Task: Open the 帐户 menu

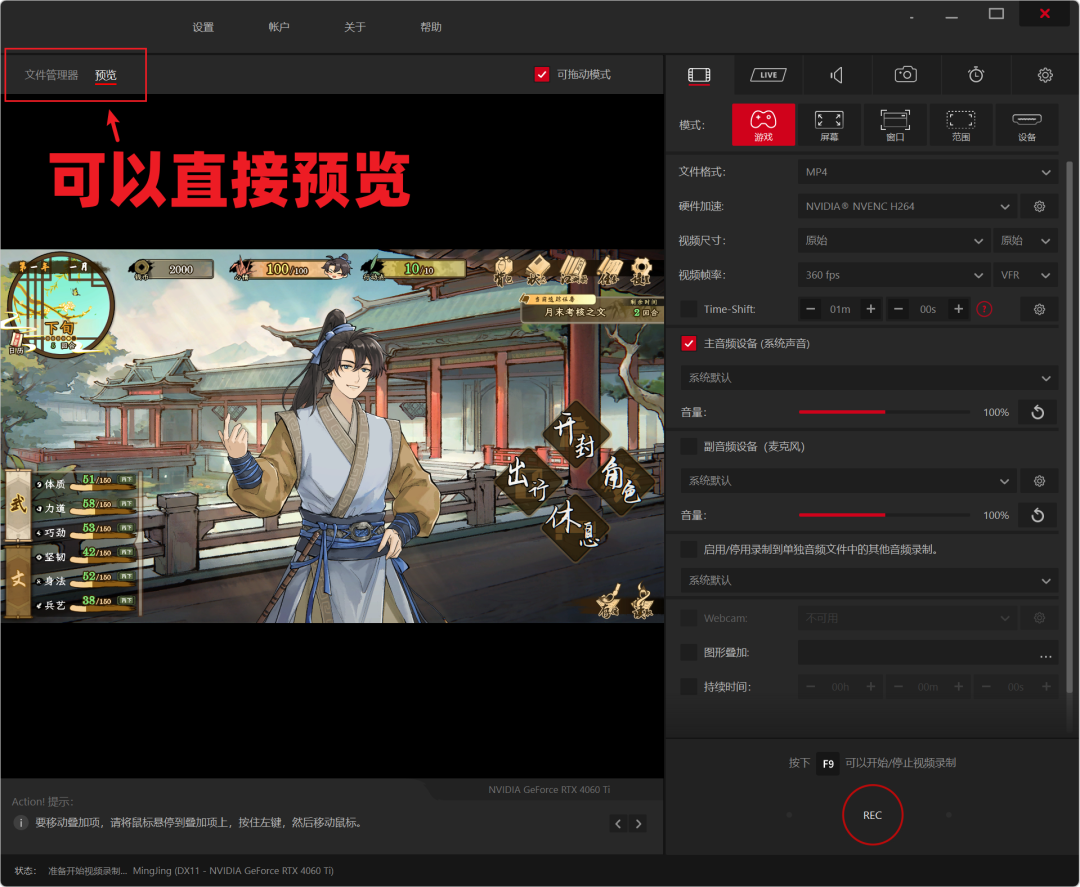Action: [x=279, y=27]
